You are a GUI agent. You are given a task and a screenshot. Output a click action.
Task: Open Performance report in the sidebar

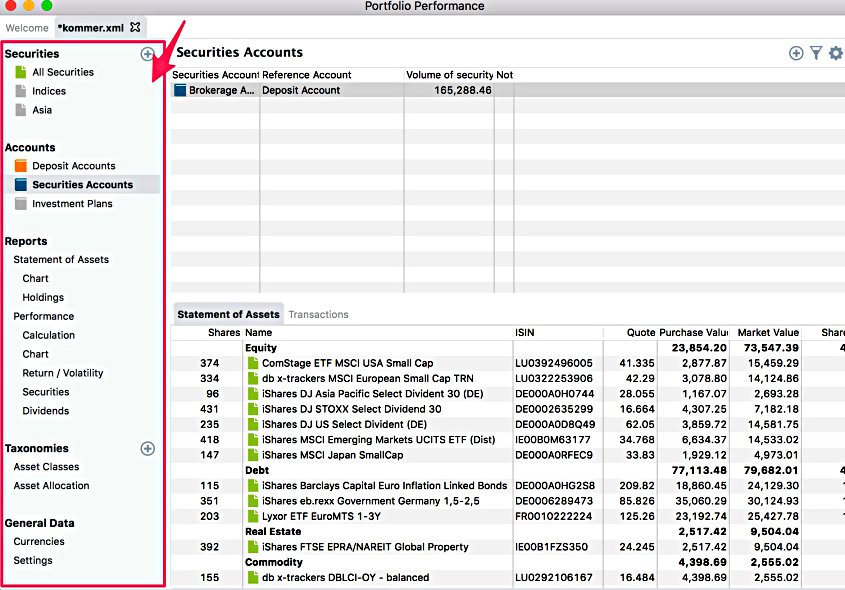[44, 316]
